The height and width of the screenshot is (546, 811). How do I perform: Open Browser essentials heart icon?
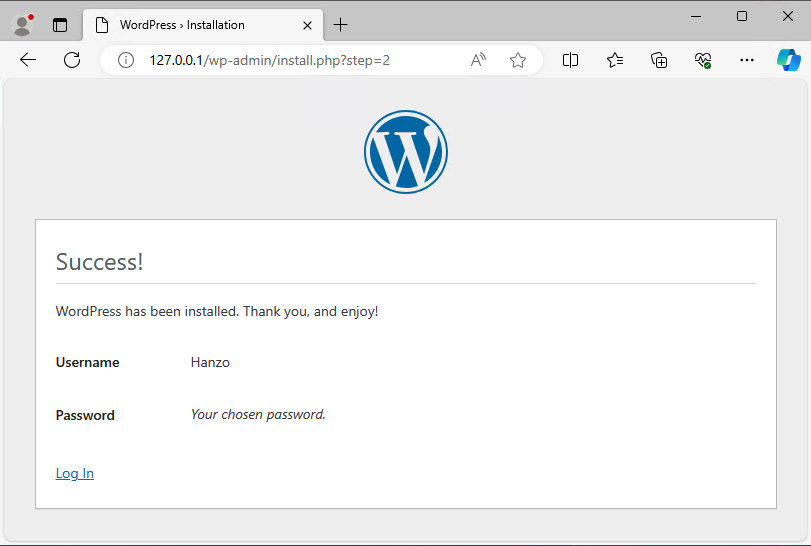pos(703,60)
